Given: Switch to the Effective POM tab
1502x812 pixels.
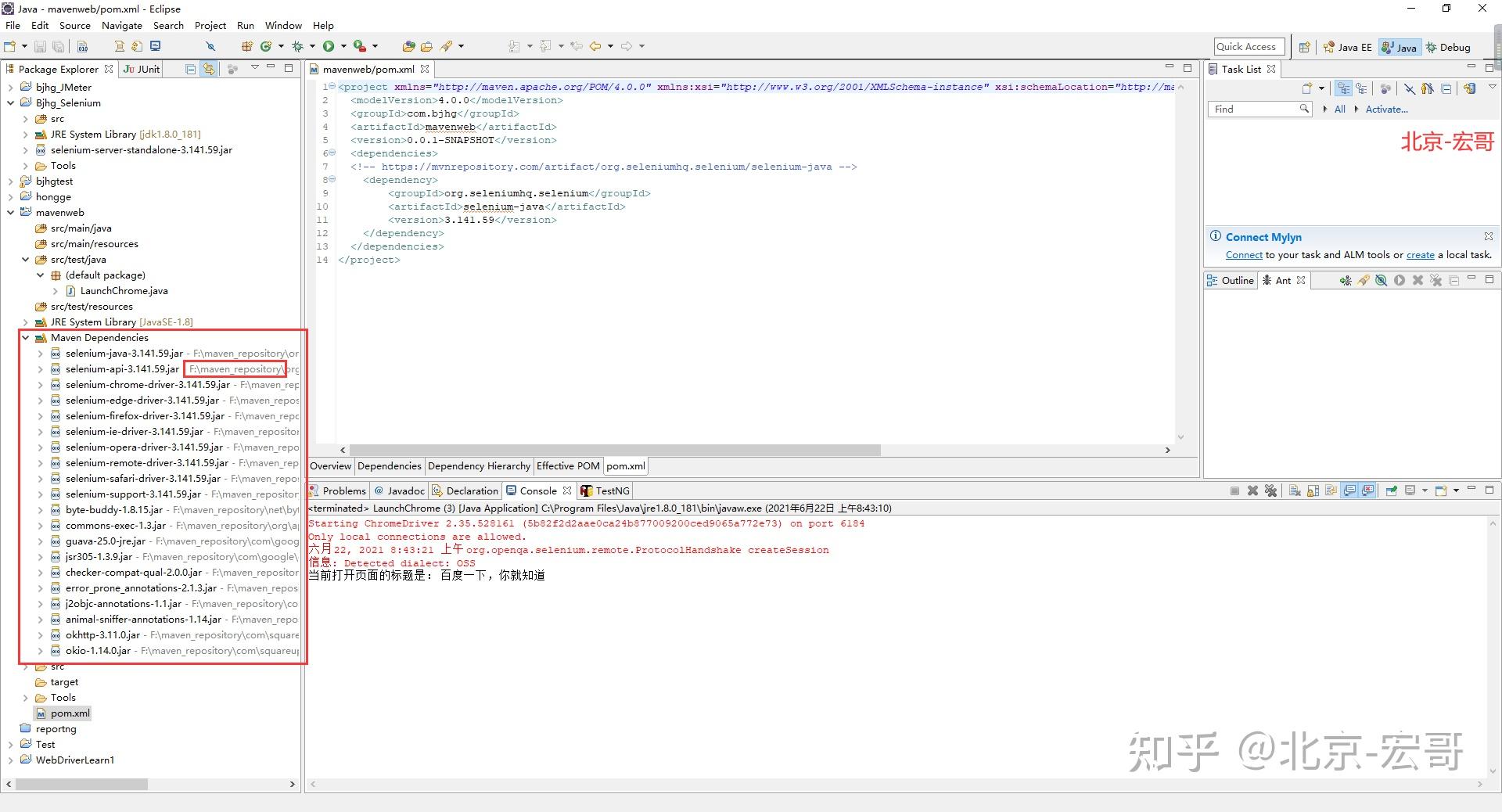Looking at the screenshot, I should (568, 466).
